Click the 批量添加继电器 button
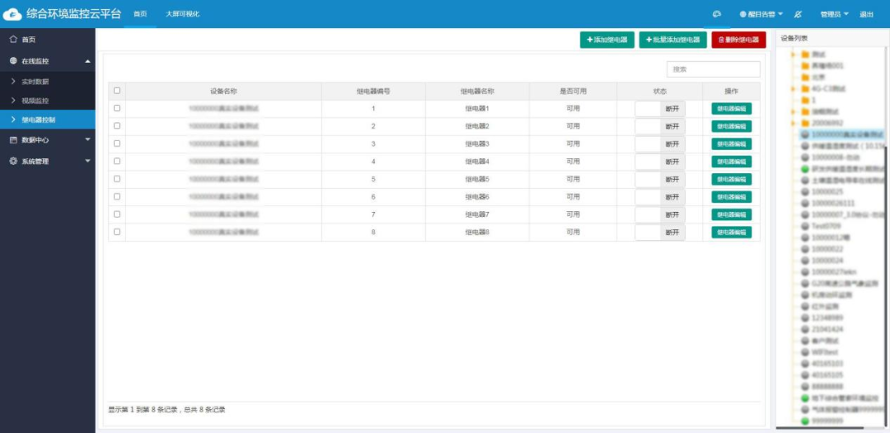The image size is (890, 433). point(673,40)
